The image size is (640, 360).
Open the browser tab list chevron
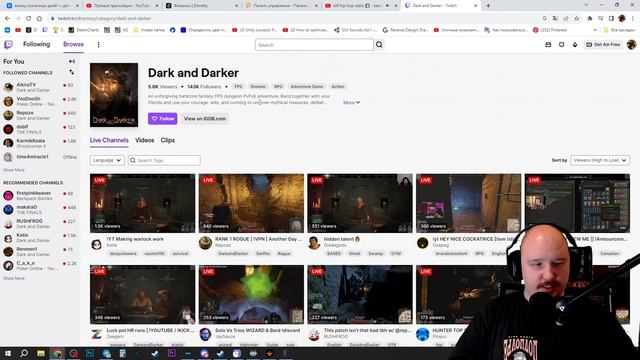coord(586,5)
